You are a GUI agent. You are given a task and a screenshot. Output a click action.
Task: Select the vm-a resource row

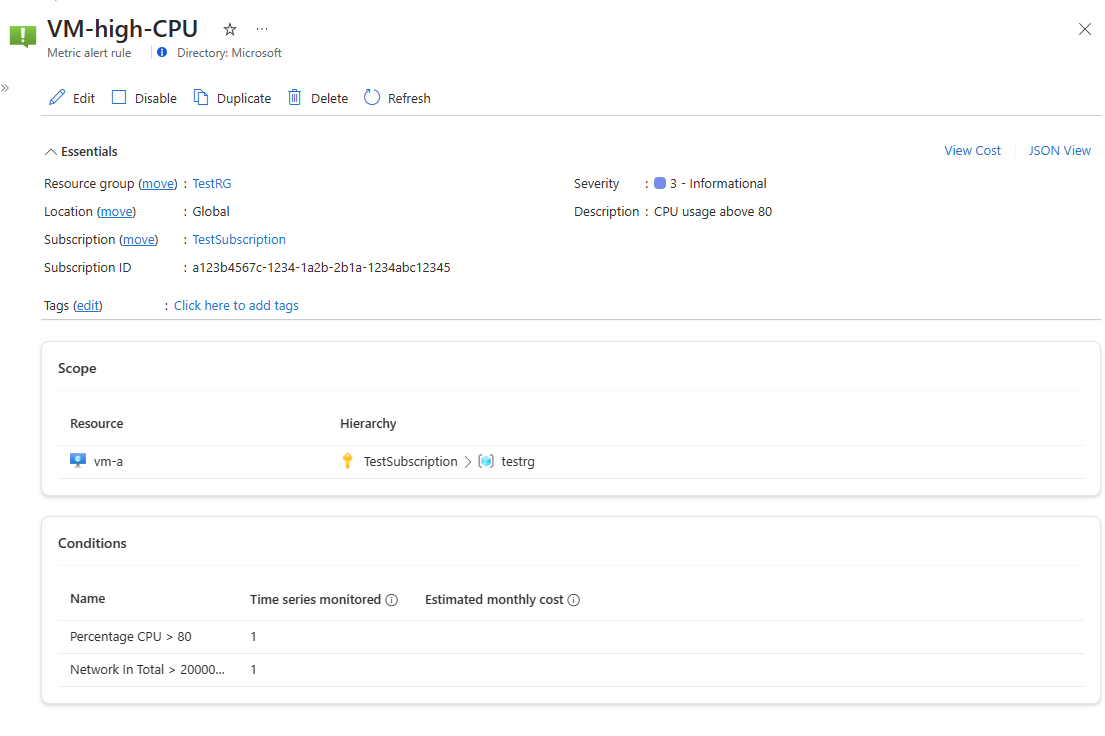tap(570, 462)
